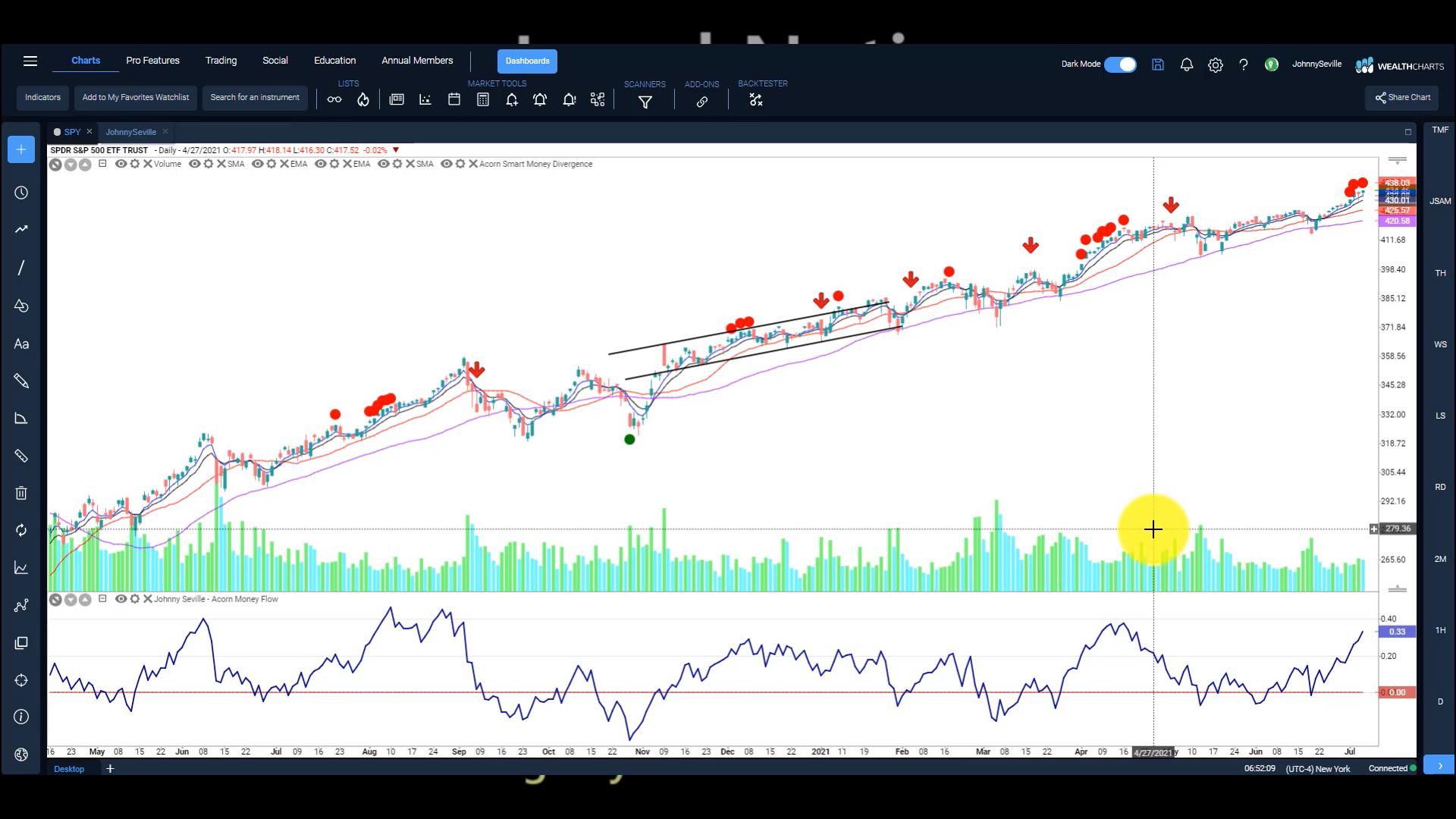Open the Education menu
The height and width of the screenshot is (819, 1456).
tap(334, 61)
